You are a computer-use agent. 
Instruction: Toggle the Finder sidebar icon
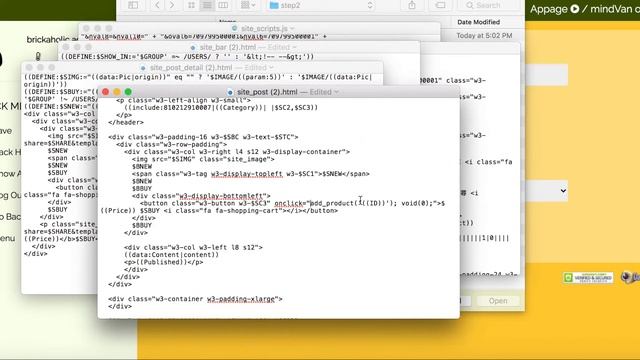(133, 5)
